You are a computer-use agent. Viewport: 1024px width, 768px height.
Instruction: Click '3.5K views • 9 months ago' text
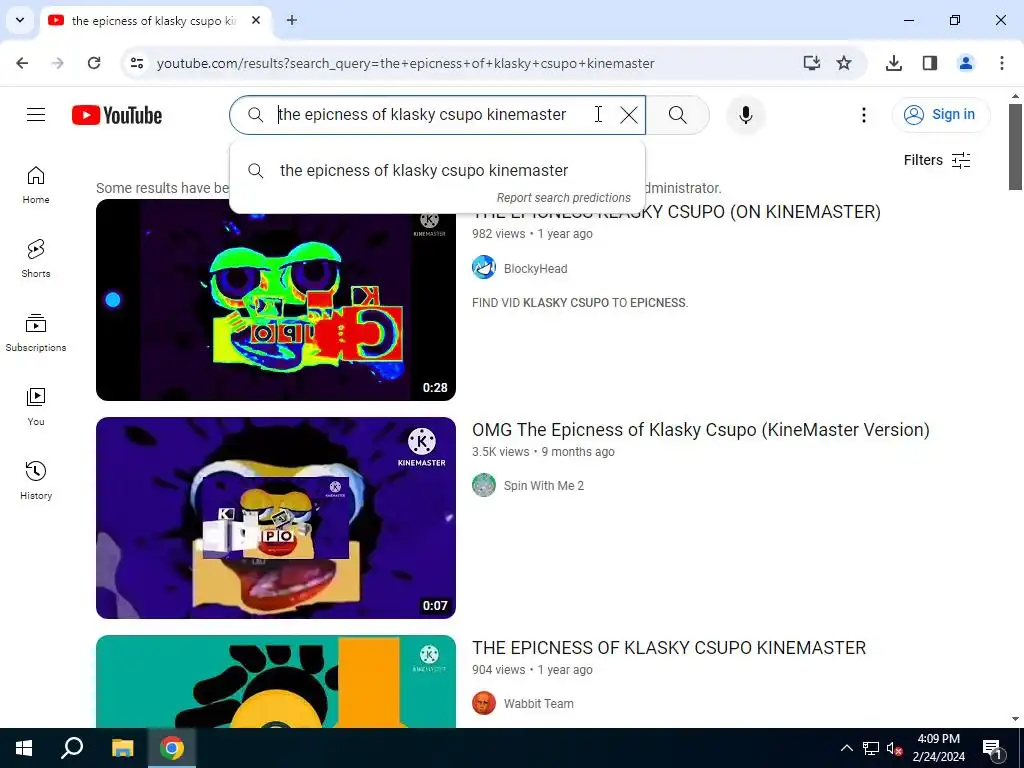543,452
